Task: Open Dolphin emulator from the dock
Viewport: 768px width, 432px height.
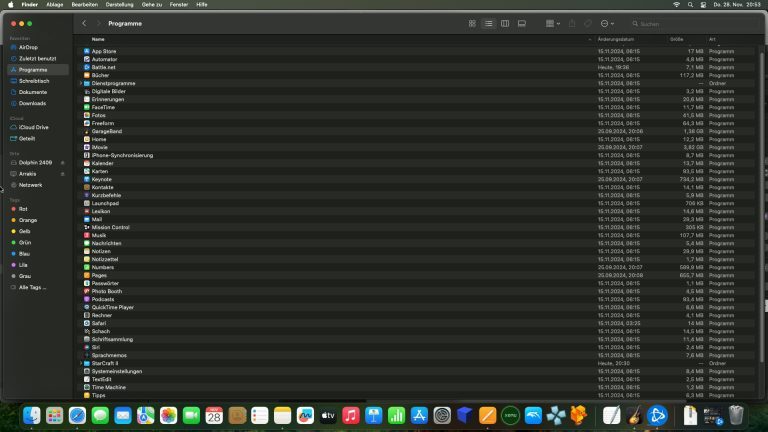Action: click(x=533, y=416)
